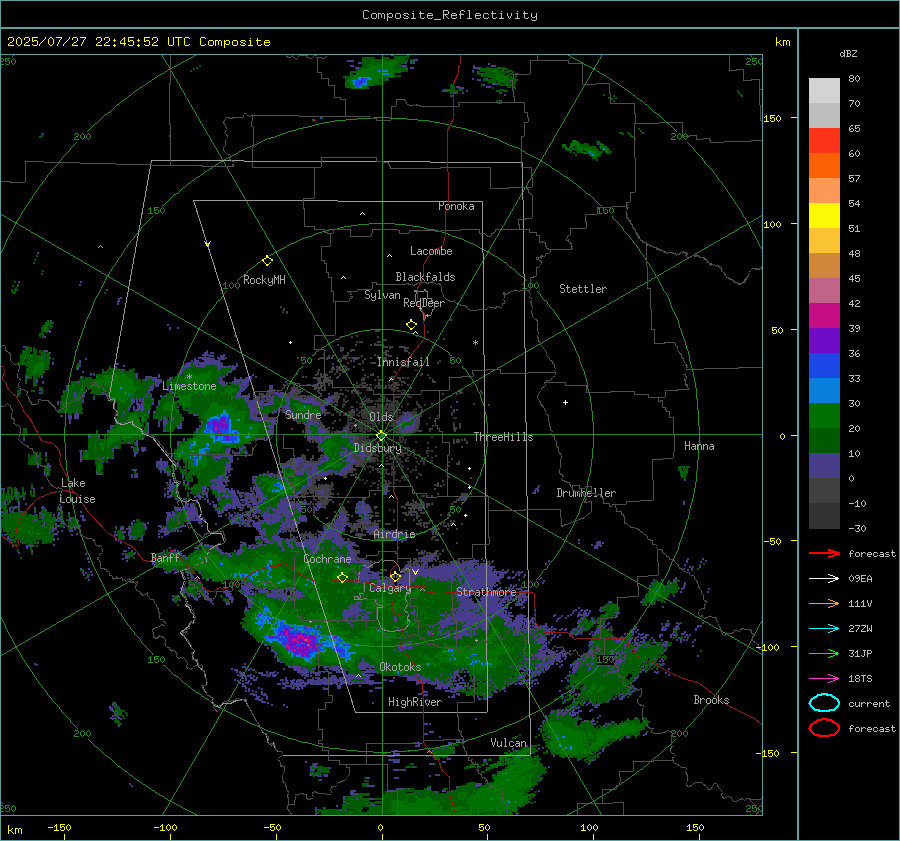
Task: Click the ThreeHills label
Action: (x=503, y=437)
